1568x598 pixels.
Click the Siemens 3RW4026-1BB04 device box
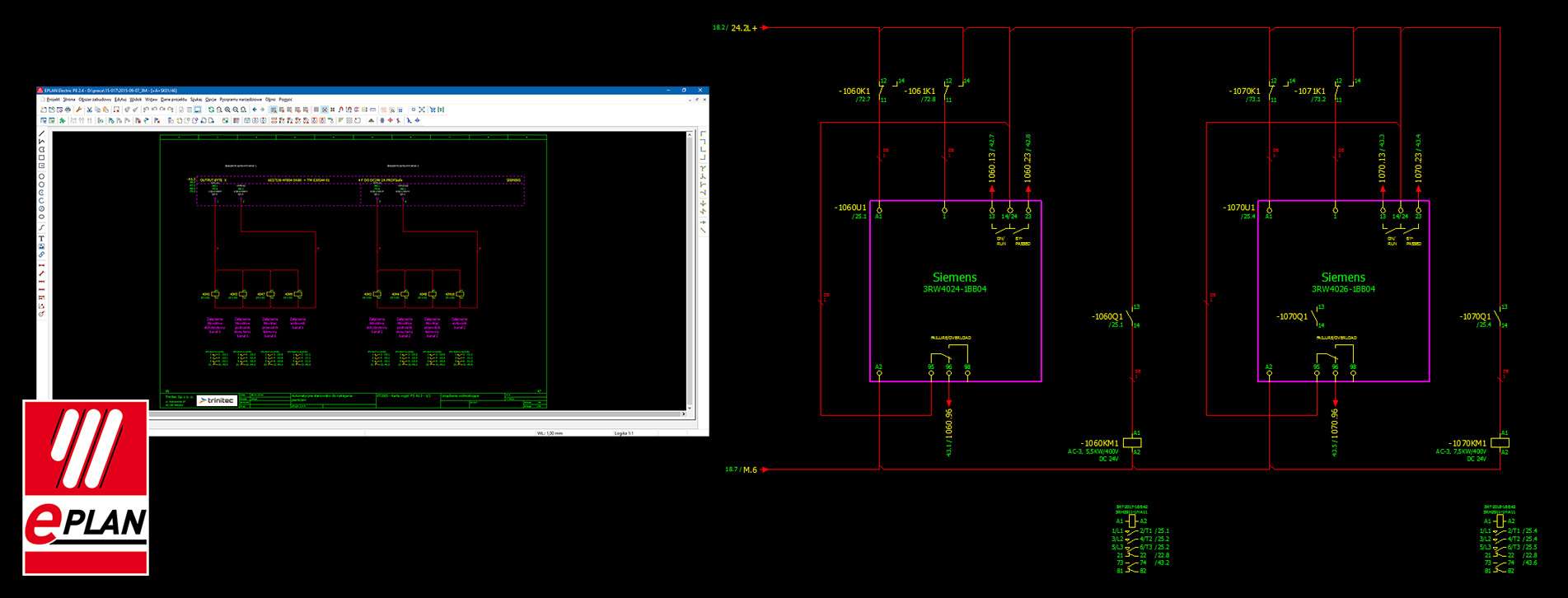[x=1343, y=291]
